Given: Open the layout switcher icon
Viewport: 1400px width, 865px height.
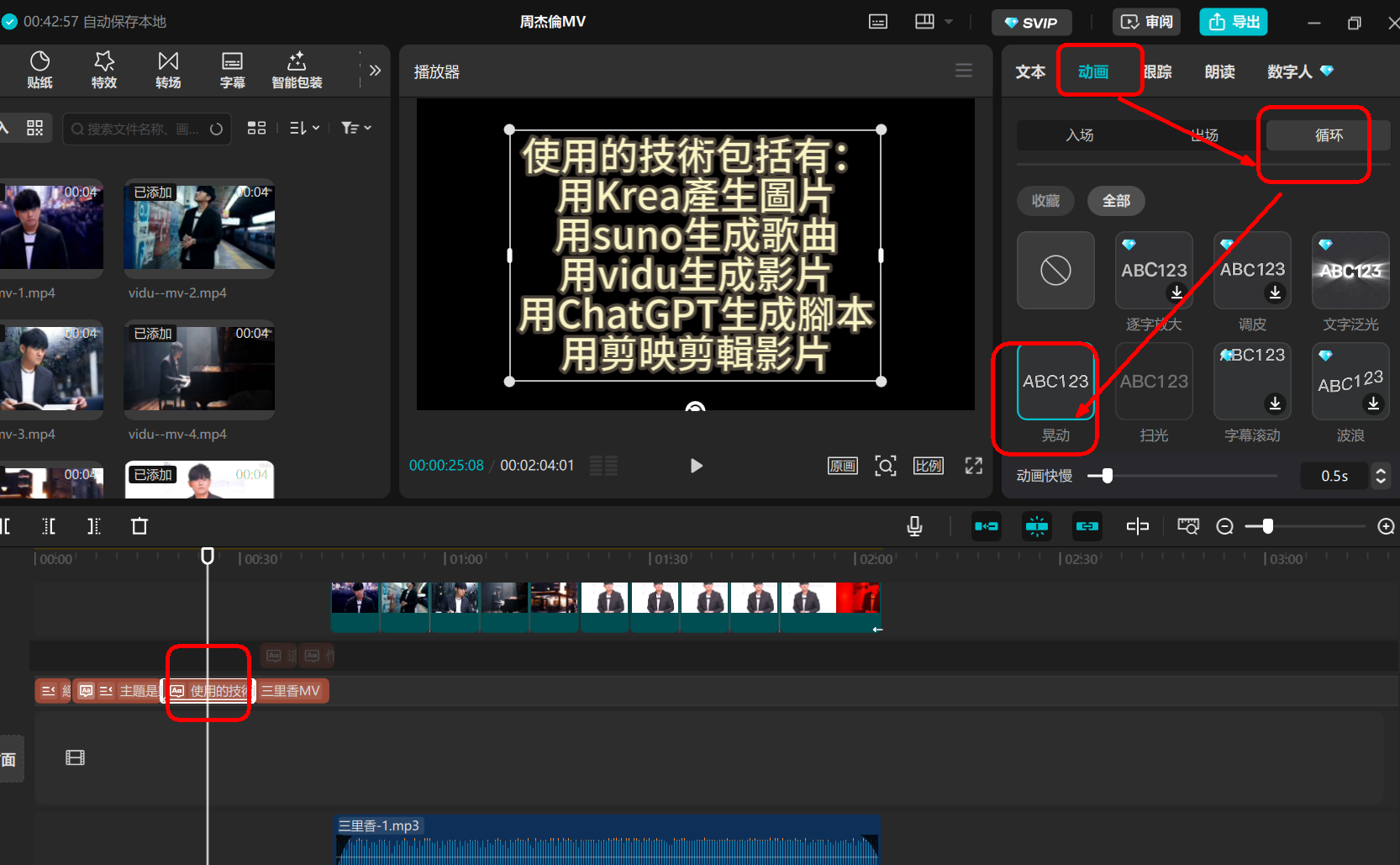Looking at the screenshot, I should click(924, 22).
